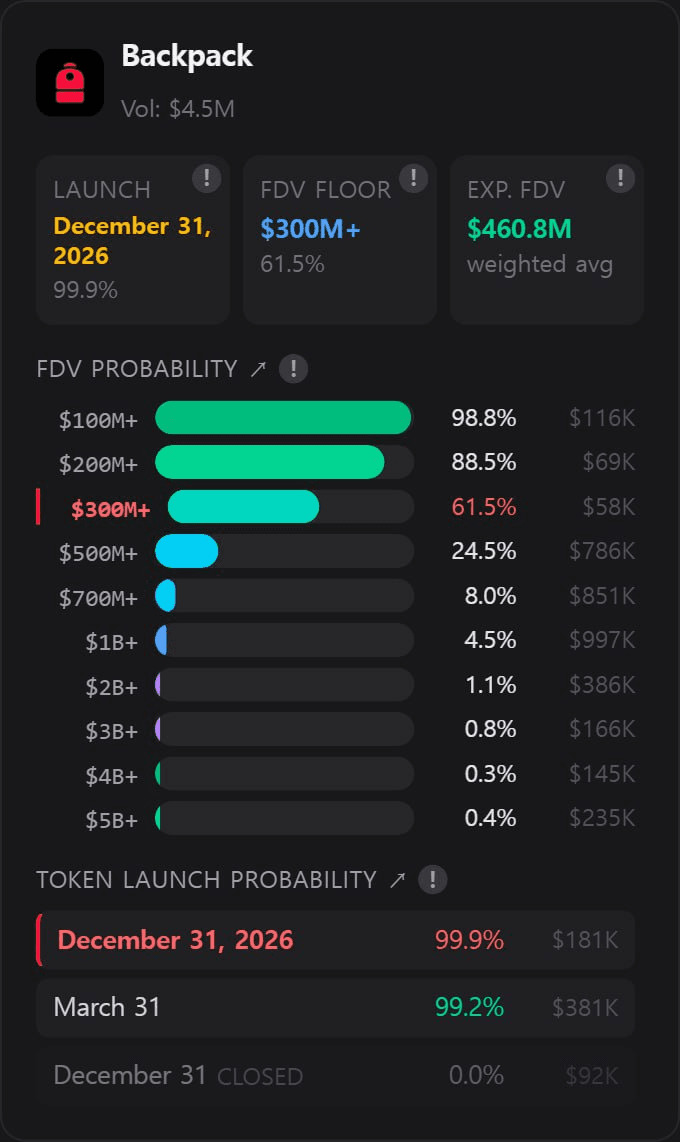
Task: Click the info icon on the EXP. FDV card
Action: tap(620, 179)
